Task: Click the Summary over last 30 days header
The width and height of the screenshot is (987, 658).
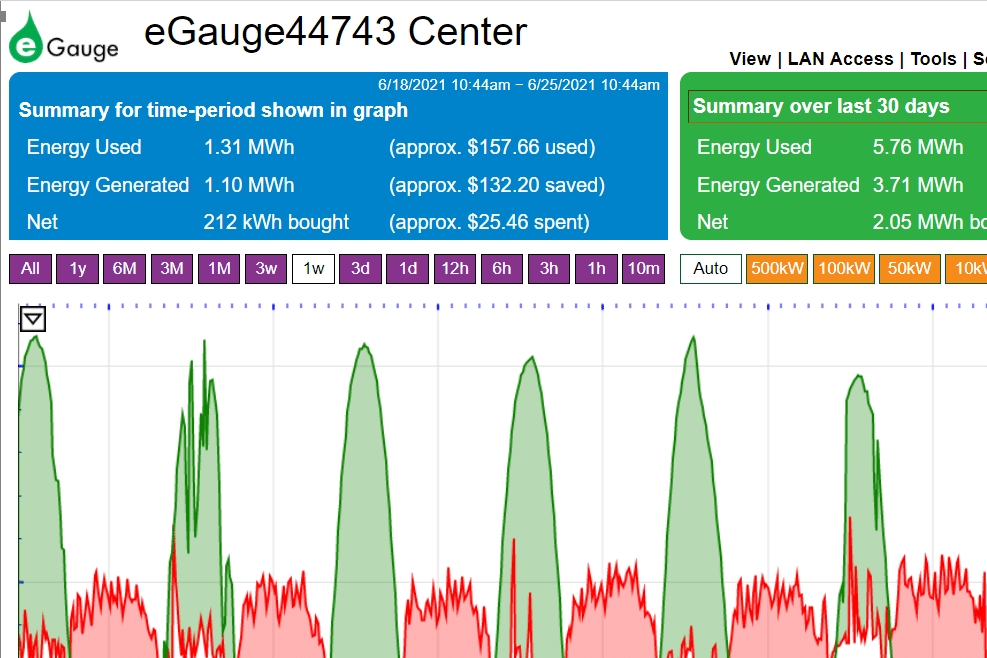Action: 821,106
